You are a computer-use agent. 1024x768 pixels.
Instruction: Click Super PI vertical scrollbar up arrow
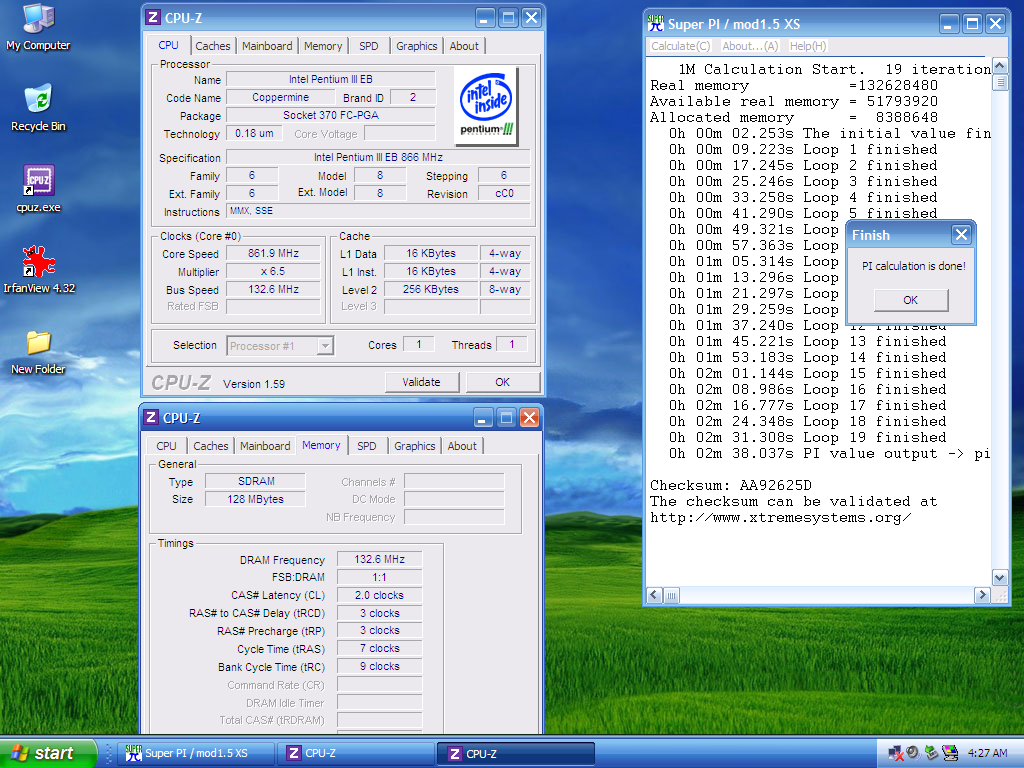(999, 66)
